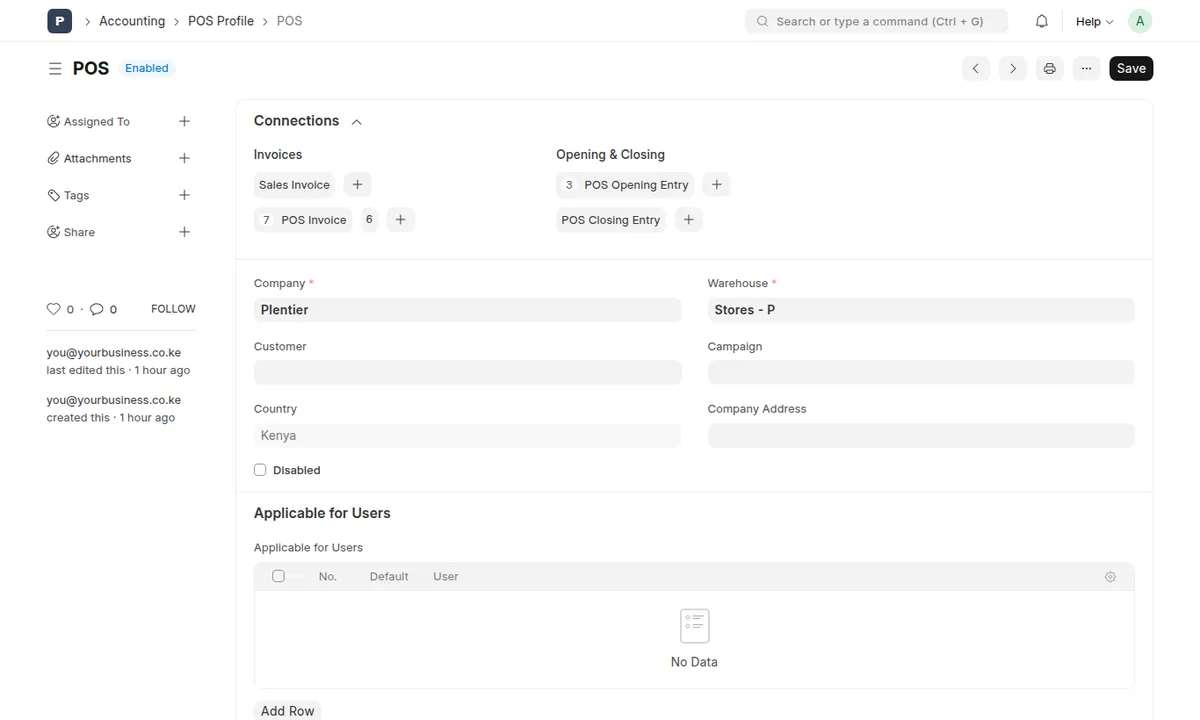Image resolution: width=1200 pixels, height=720 pixels.
Task: Open POS Closing Entry connection
Action: click(611, 220)
